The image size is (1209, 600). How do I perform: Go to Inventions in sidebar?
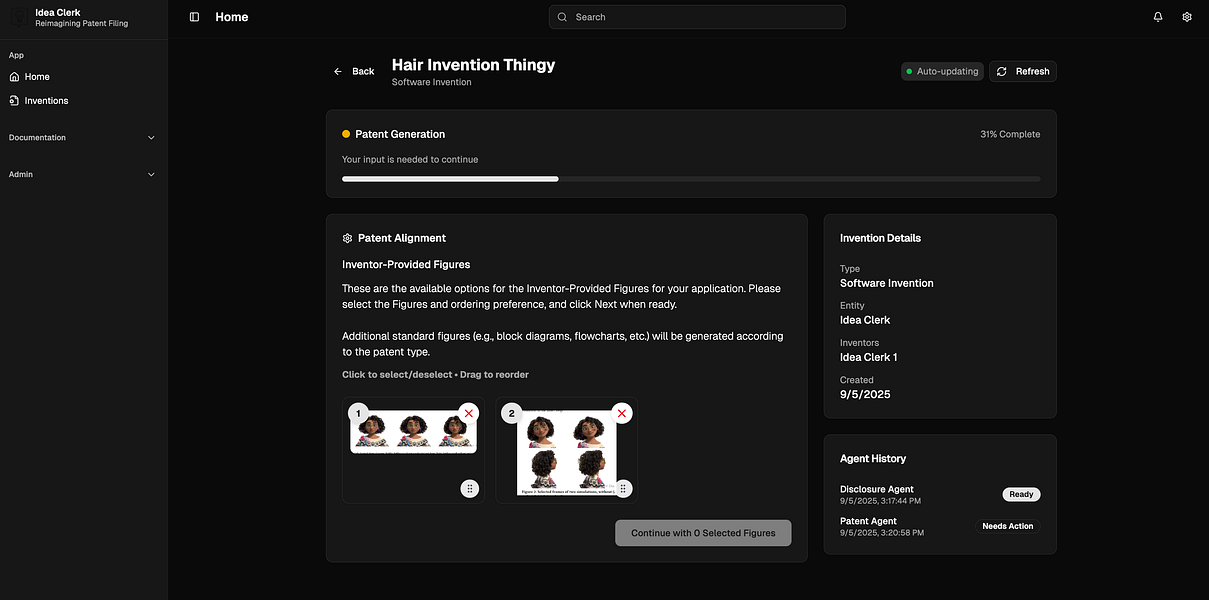46,101
